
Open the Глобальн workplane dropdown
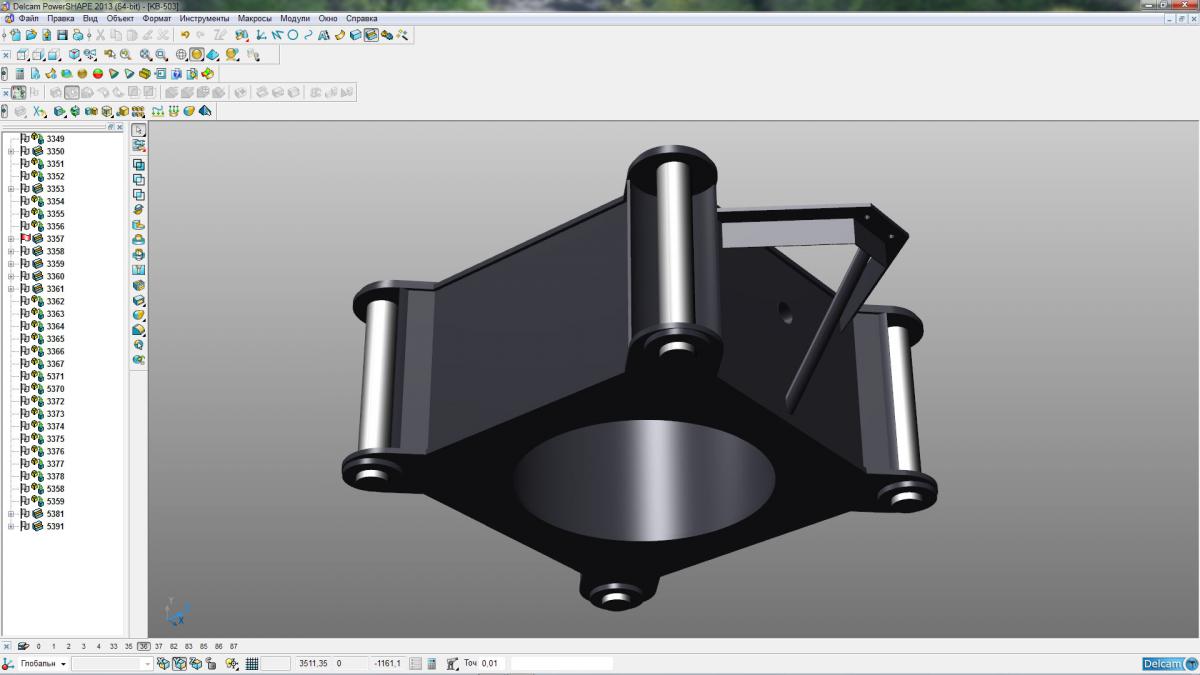pyautogui.click(x=64, y=664)
